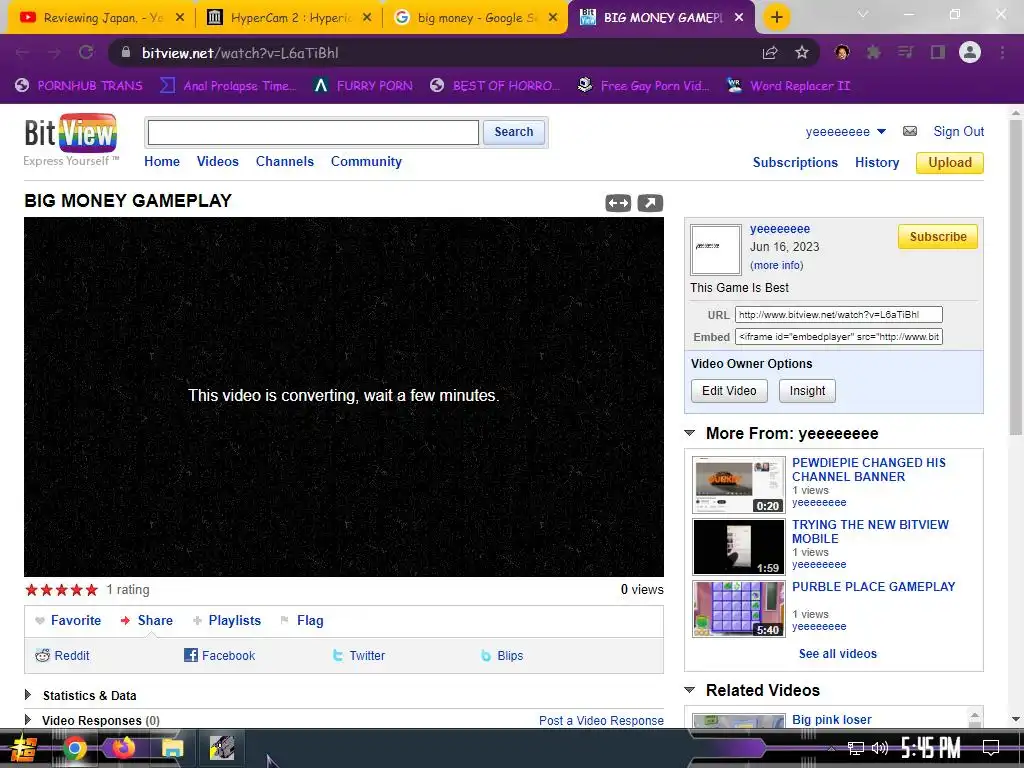
Task: Expand the (more info) description
Action: coord(776,265)
